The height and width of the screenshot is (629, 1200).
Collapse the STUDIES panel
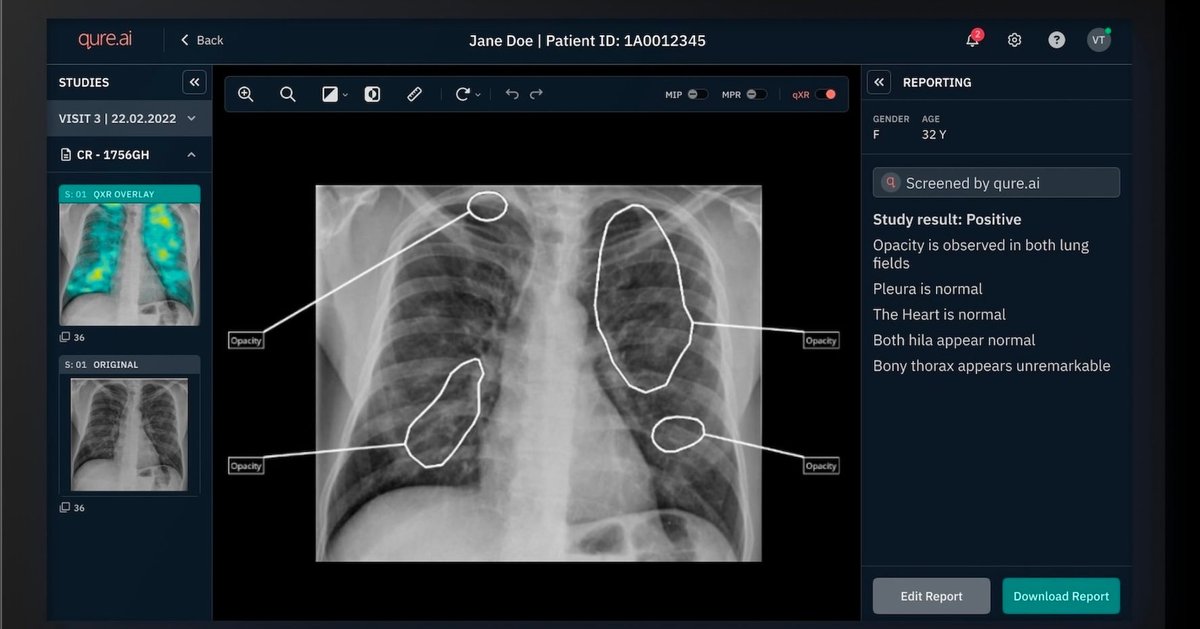[x=194, y=82]
